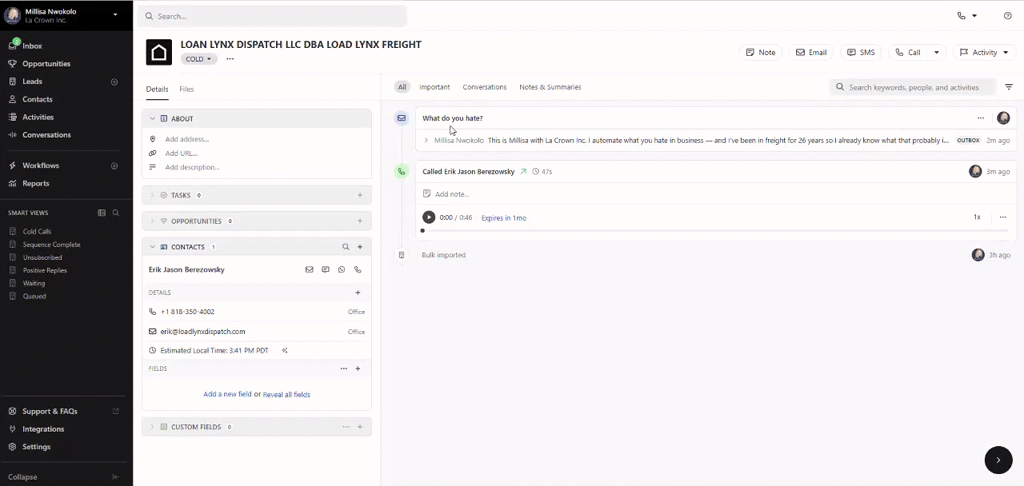Viewport: 1024px width, 486px height.
Task: Open the Inbox in the sidebar
Action: pyautogui.click(x=32, y=46)
